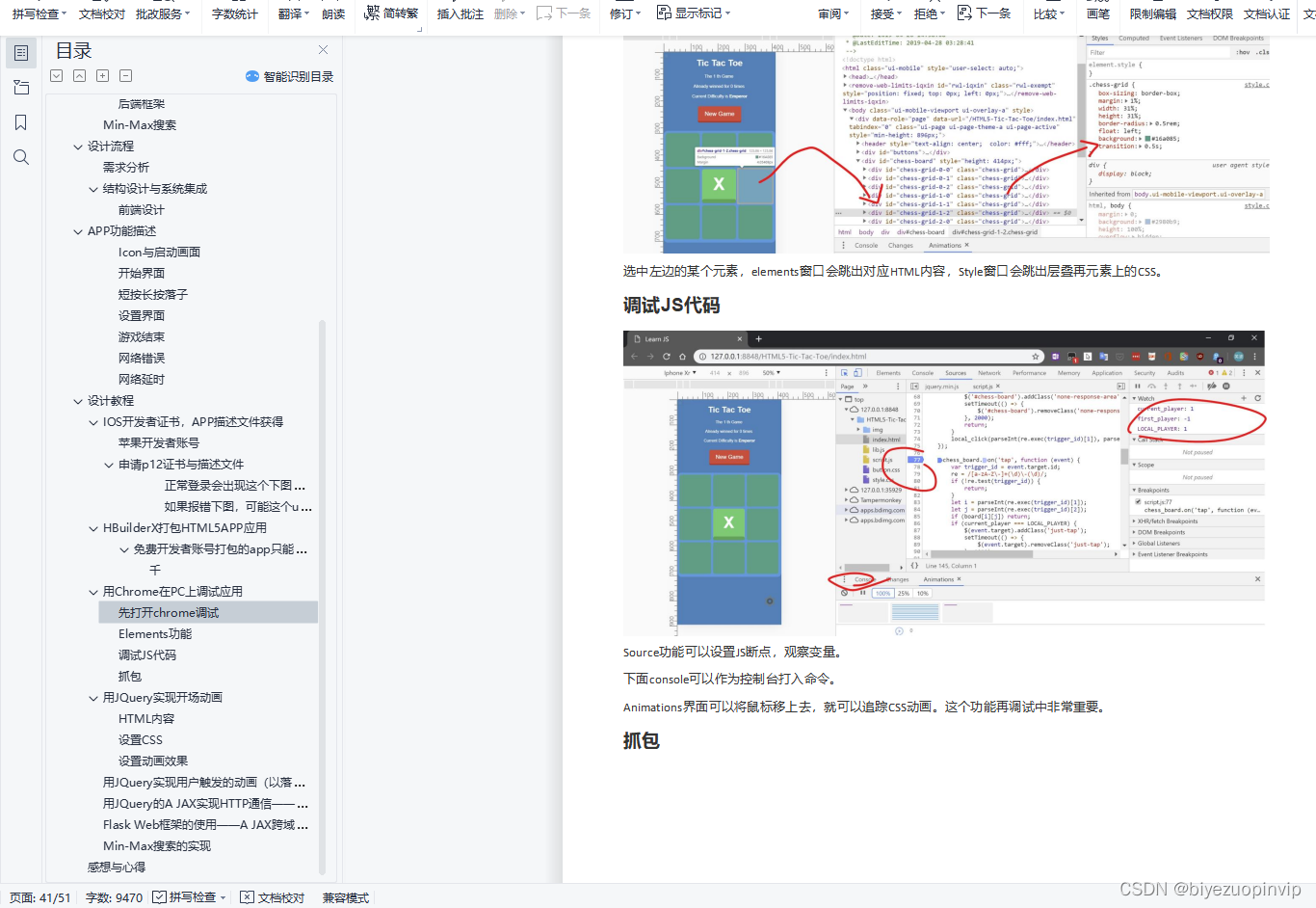Toggle 兼容模式 in the status bar

pos(345,897)
